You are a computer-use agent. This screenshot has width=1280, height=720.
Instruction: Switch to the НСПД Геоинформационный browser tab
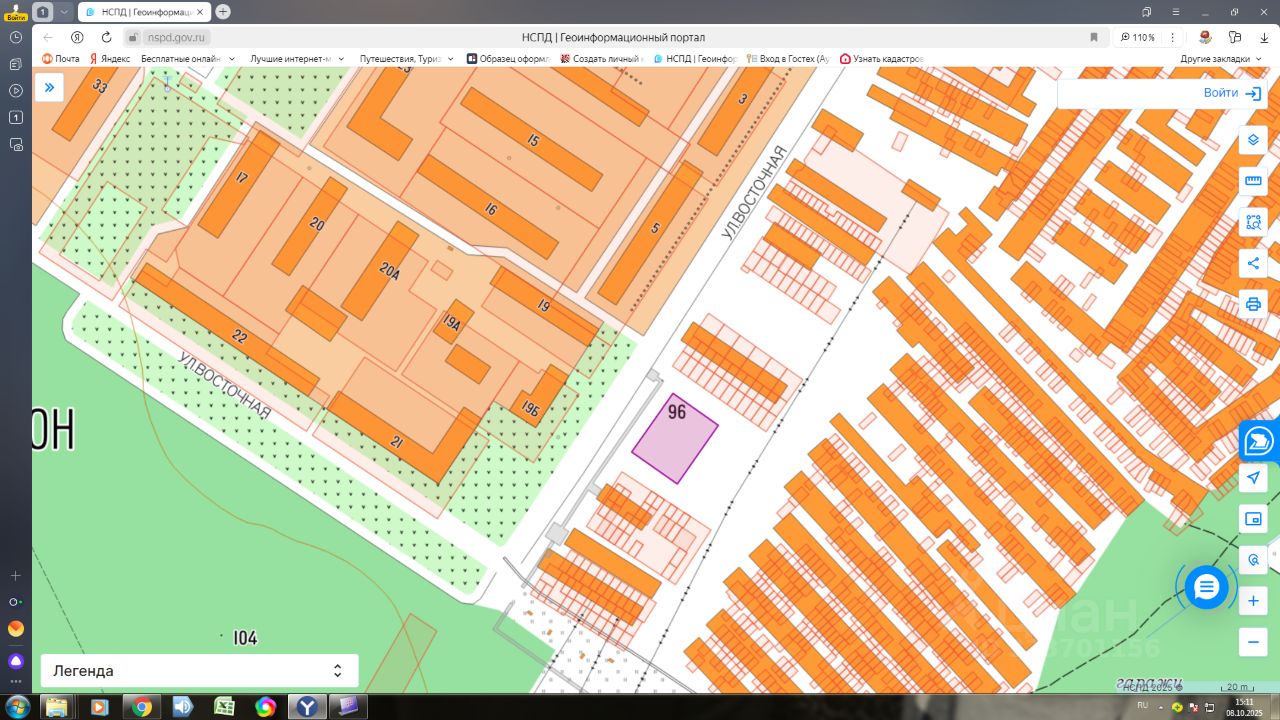coord(143,12)
